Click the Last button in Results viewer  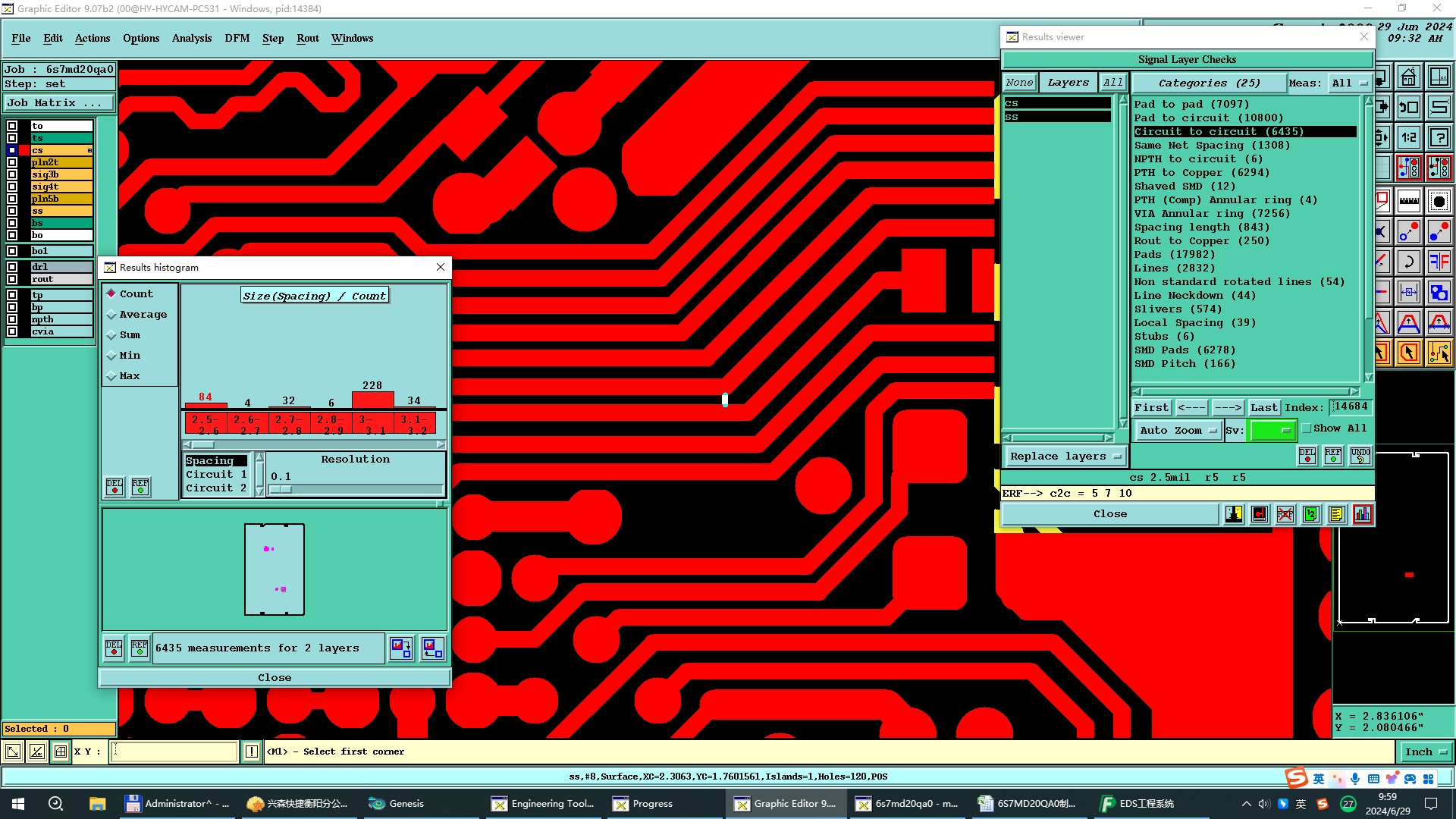(x=1263, y=407)
